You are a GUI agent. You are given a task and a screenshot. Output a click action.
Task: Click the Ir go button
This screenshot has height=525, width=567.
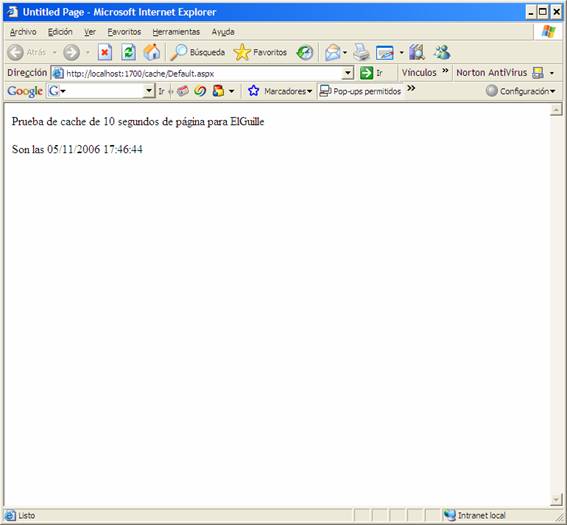372,73
